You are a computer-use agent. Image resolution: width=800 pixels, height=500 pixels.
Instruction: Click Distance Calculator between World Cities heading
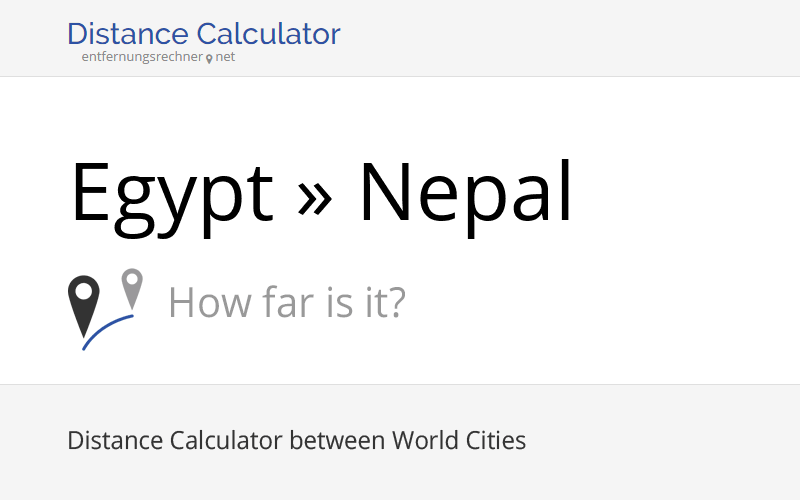pos(296,440)
